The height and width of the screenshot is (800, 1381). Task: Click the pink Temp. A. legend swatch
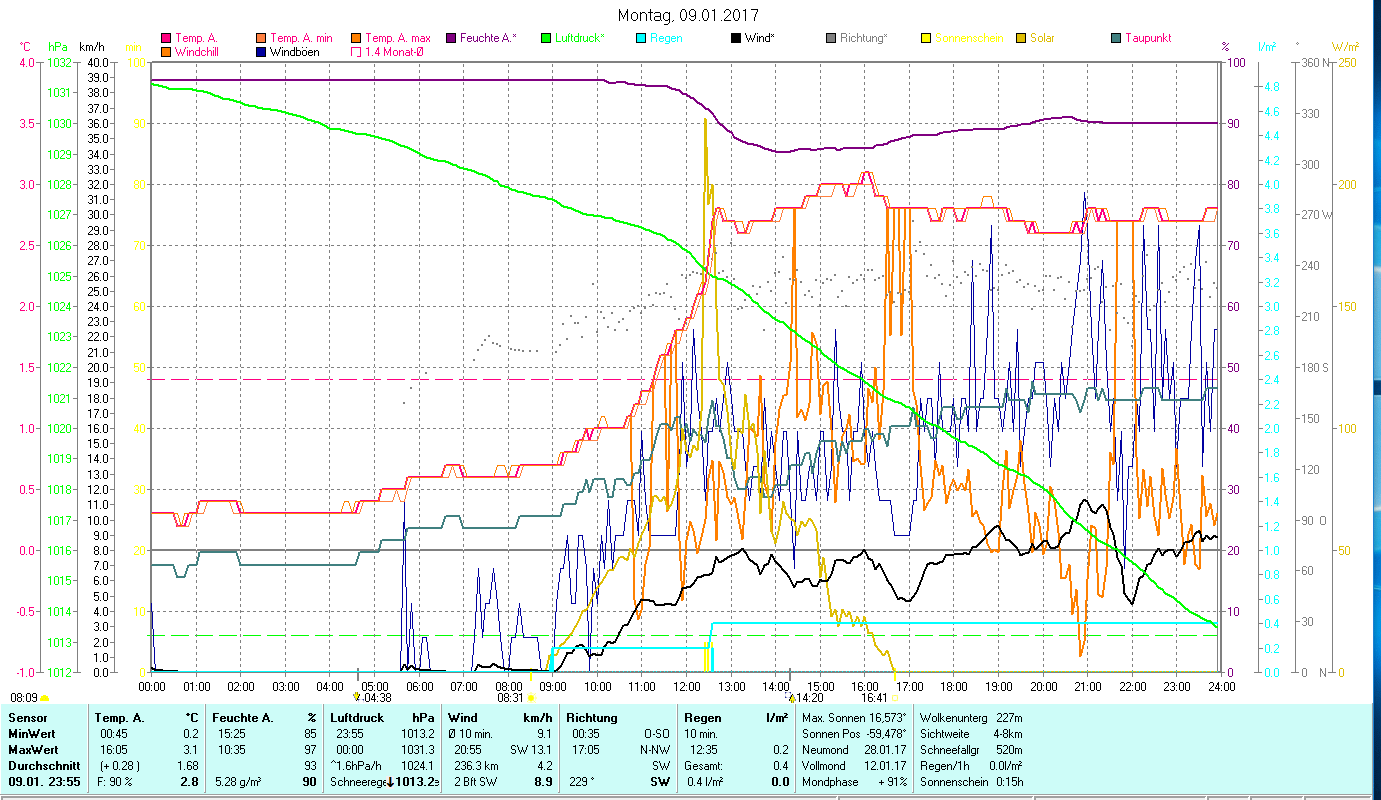166,39
